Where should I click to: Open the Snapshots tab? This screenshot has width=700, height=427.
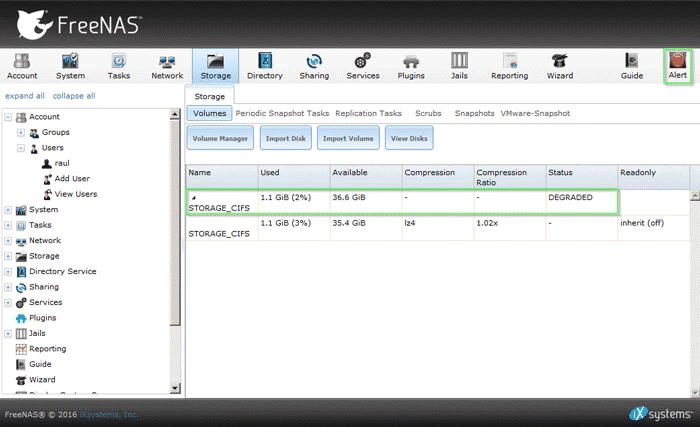474,113
